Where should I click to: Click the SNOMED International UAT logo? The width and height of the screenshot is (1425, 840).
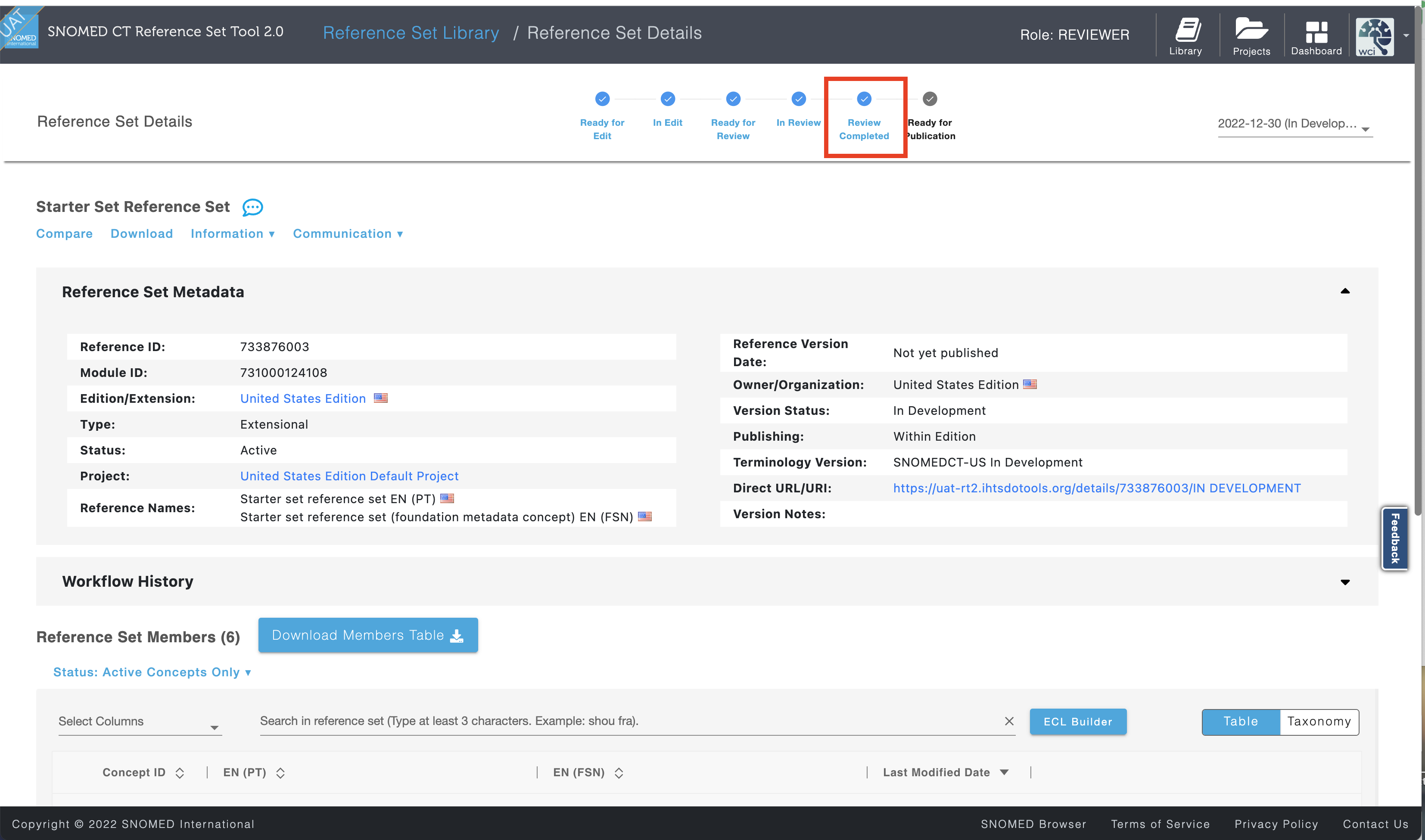(x=20, y=28)
